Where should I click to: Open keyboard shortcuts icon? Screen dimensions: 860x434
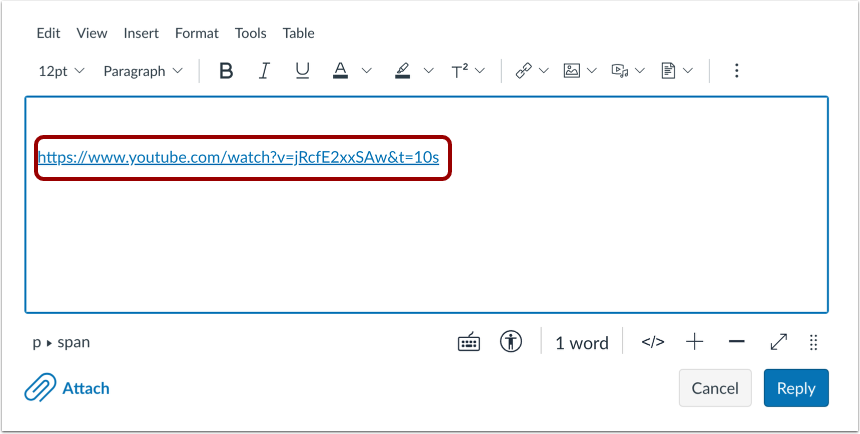click(x=469, y=342)
